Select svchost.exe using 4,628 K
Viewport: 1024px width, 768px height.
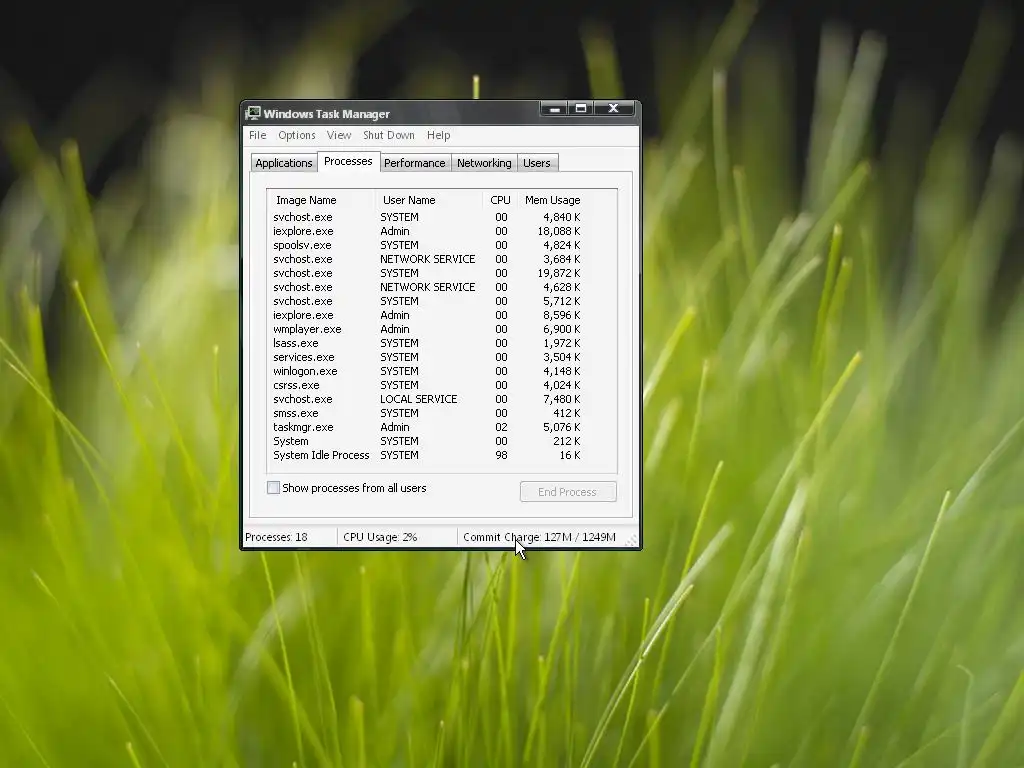point(426,287)
